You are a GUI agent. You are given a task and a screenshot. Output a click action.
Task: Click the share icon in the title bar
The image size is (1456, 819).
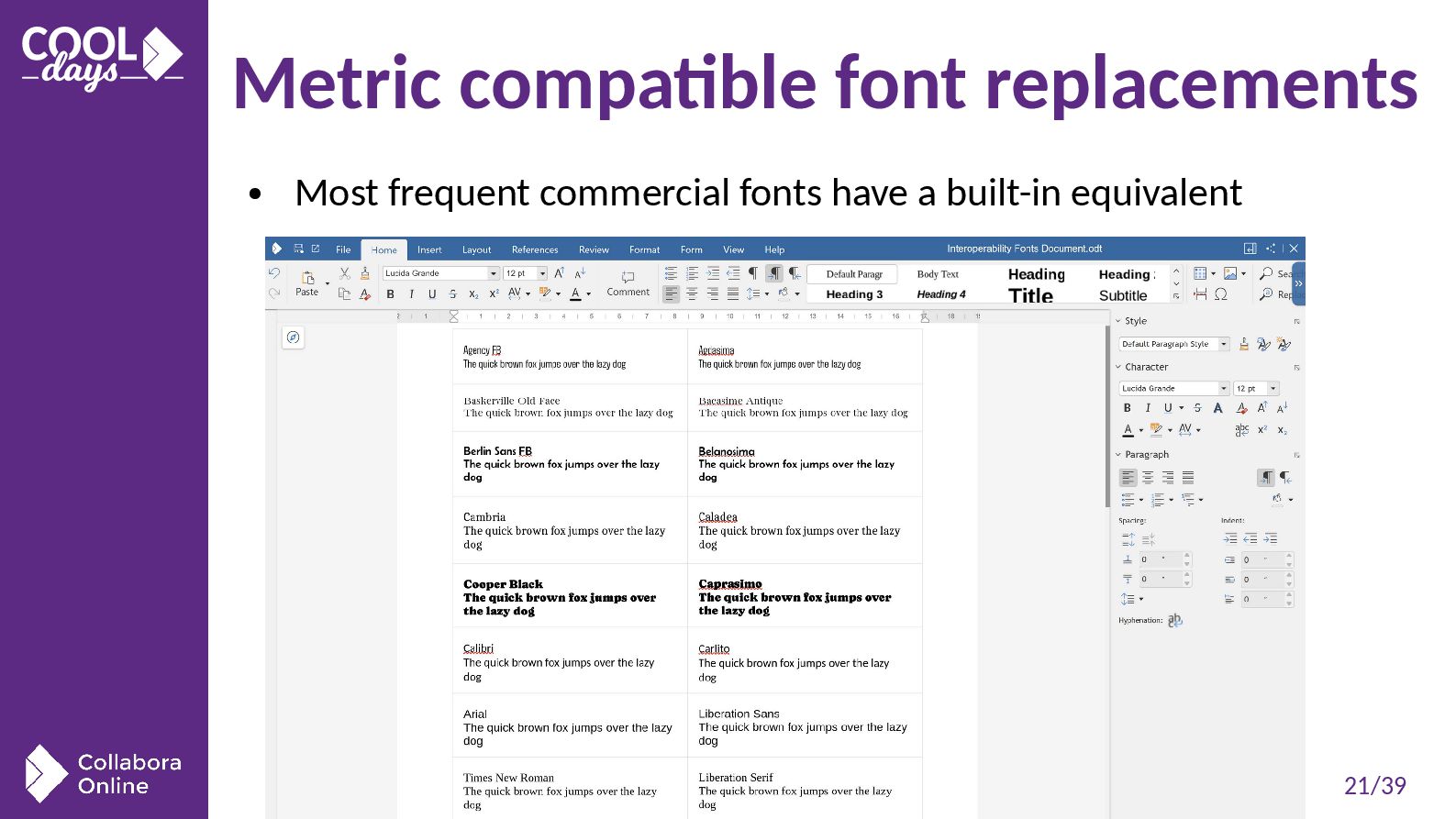pyautogui.click(x=1271, y=249)
